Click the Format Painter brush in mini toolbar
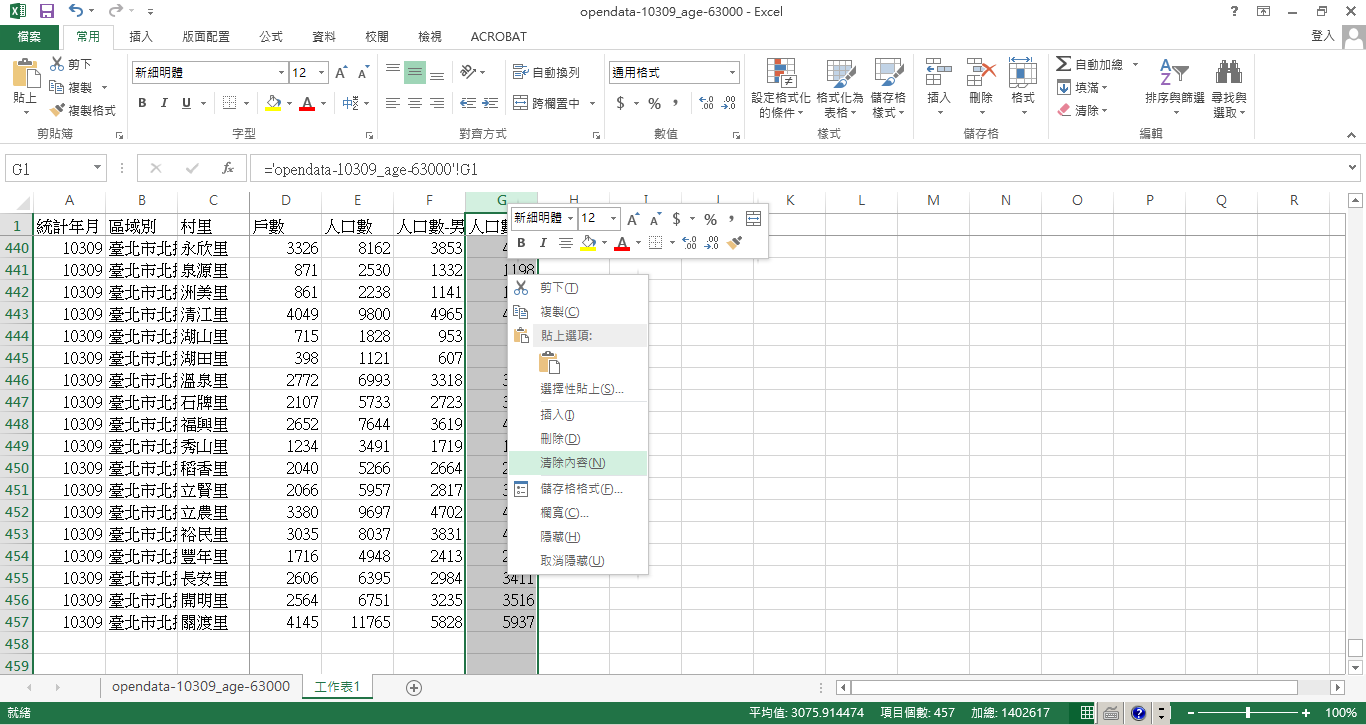The height and width of the screenshot is (725, 1366). pos(735,243)
